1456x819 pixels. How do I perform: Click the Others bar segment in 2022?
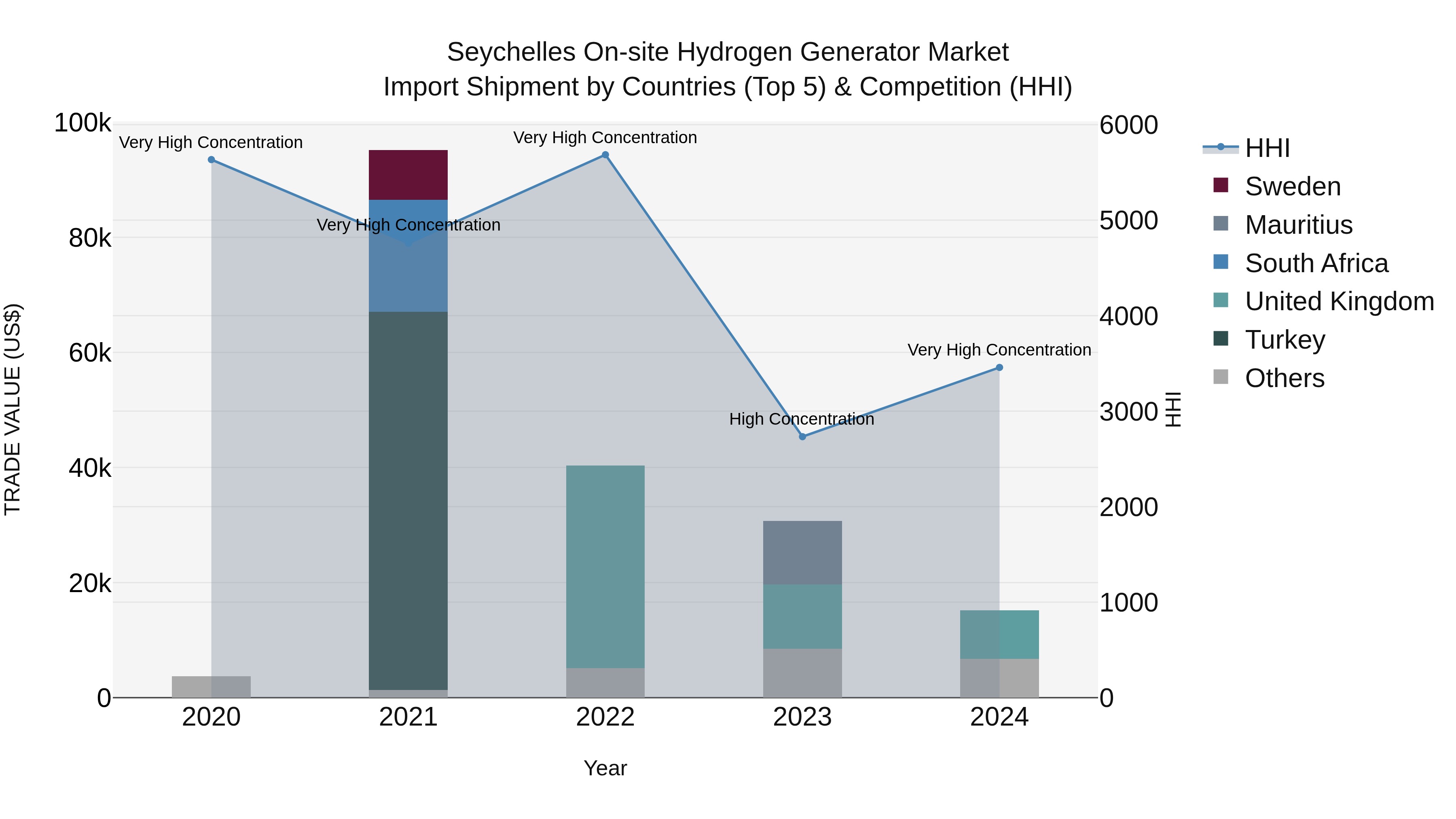605,683
